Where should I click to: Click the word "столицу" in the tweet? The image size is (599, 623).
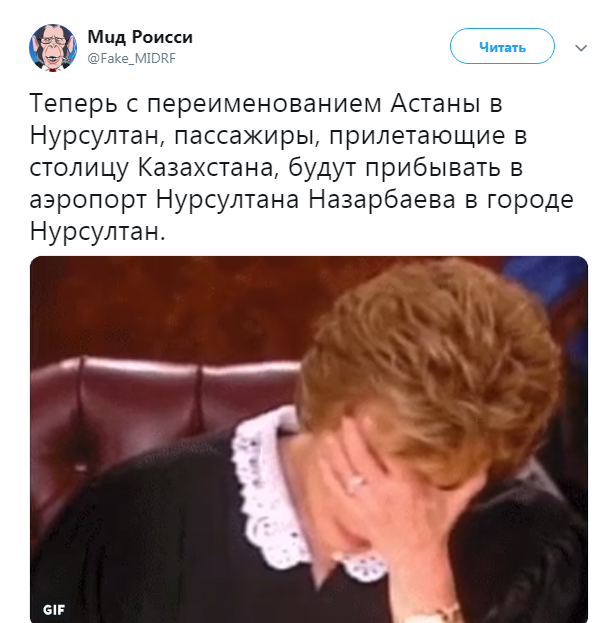coord(79,169)
